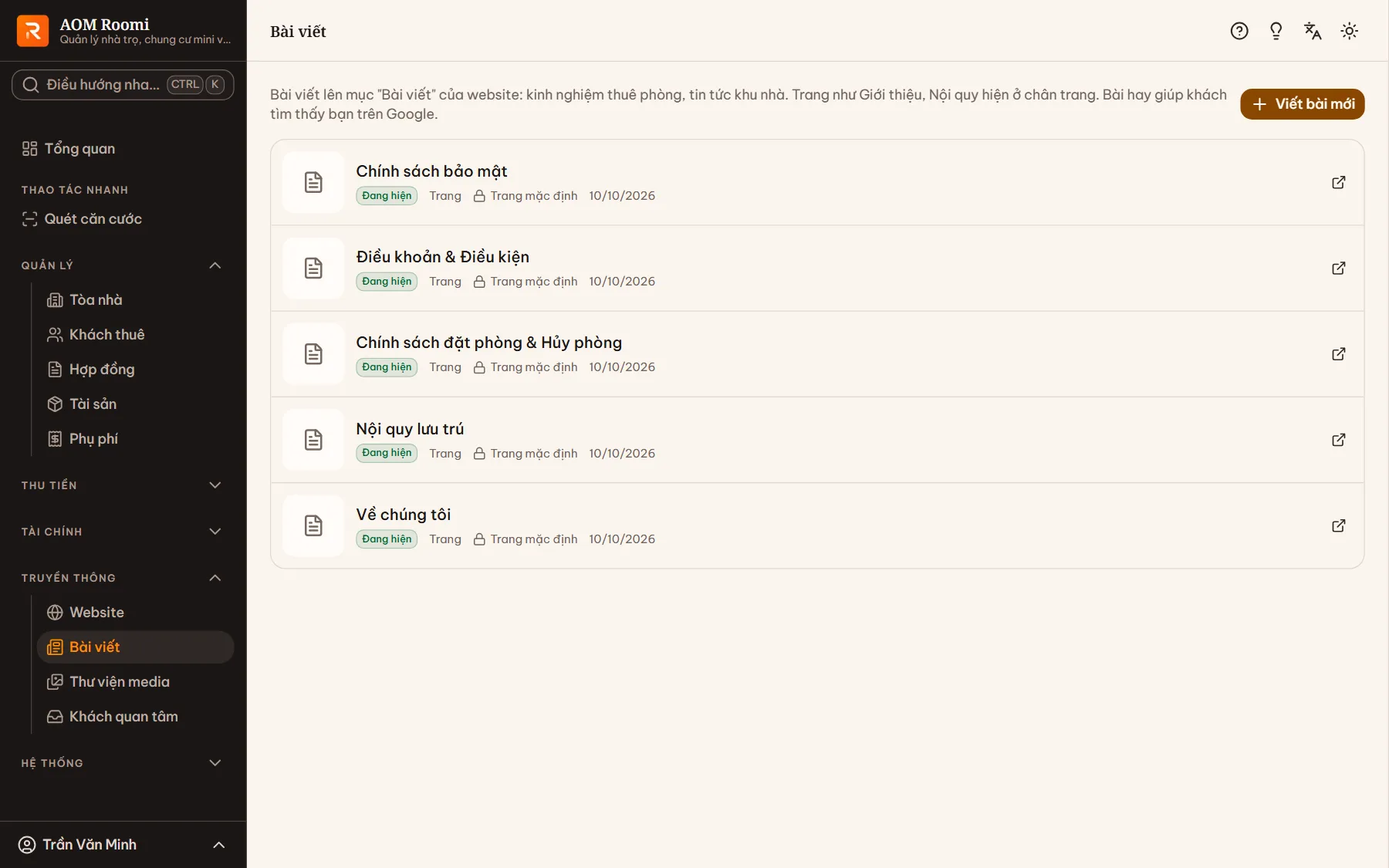Select Bài viết in sidebar
The image size is (1389, 868).
point(135,647)
